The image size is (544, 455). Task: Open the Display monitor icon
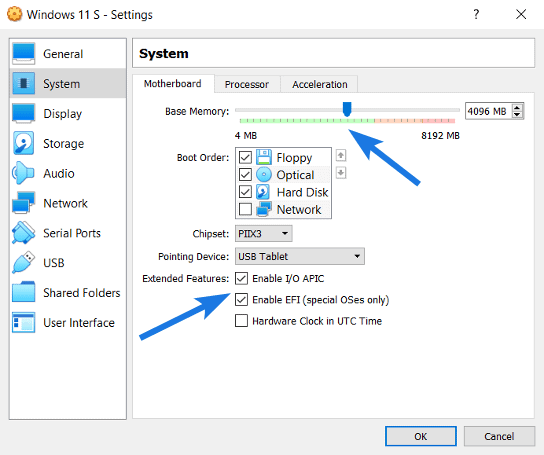coord(24,113)
